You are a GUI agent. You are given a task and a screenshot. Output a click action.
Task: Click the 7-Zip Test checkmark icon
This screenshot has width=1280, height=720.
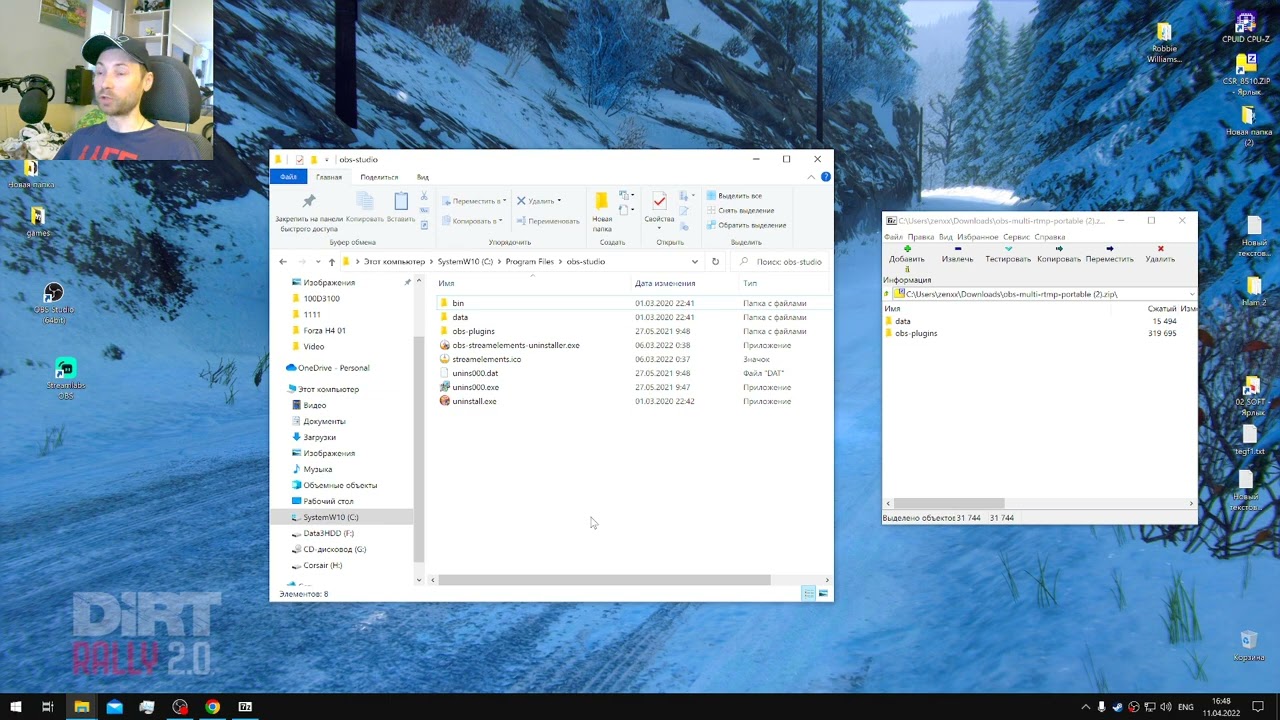[x=1008, y=249]
